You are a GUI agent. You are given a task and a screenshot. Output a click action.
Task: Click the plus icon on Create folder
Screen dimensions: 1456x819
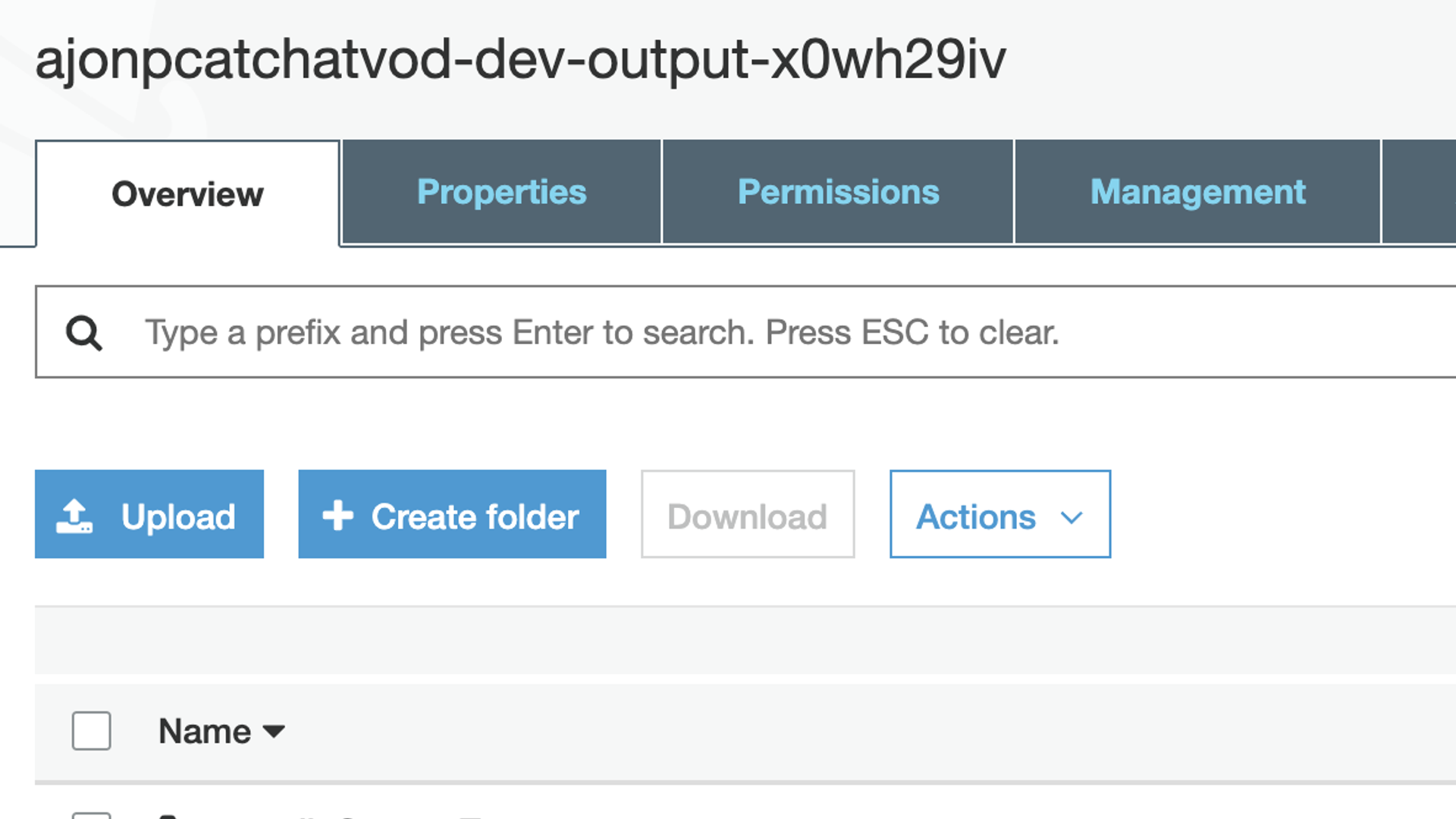click(337, 516)
